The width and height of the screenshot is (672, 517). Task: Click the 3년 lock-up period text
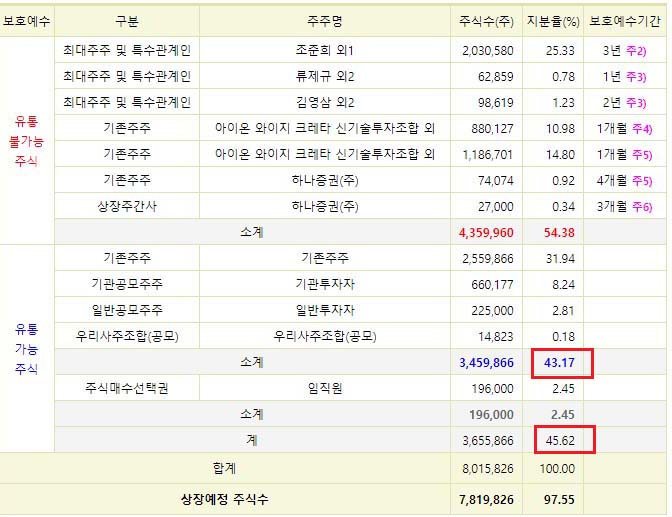pyautogui.click(x=612, y=51)
